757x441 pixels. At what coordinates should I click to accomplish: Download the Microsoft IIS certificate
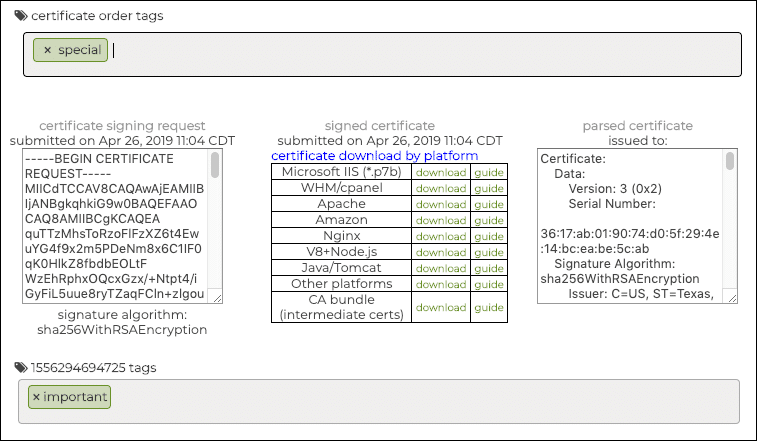[441, 173]
